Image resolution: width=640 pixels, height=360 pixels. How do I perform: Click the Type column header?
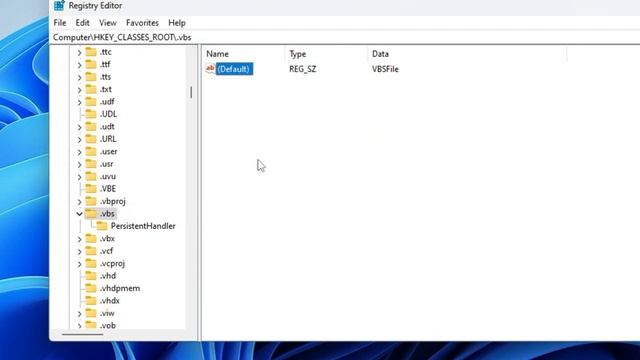327,54
